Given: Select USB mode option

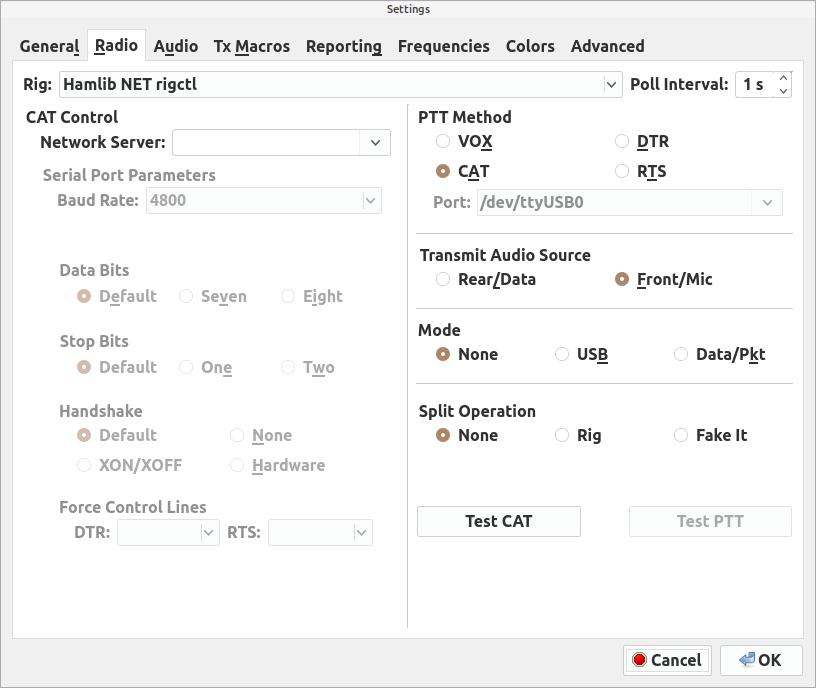Looking at the screenshot, I should click(x=562, y=354).
